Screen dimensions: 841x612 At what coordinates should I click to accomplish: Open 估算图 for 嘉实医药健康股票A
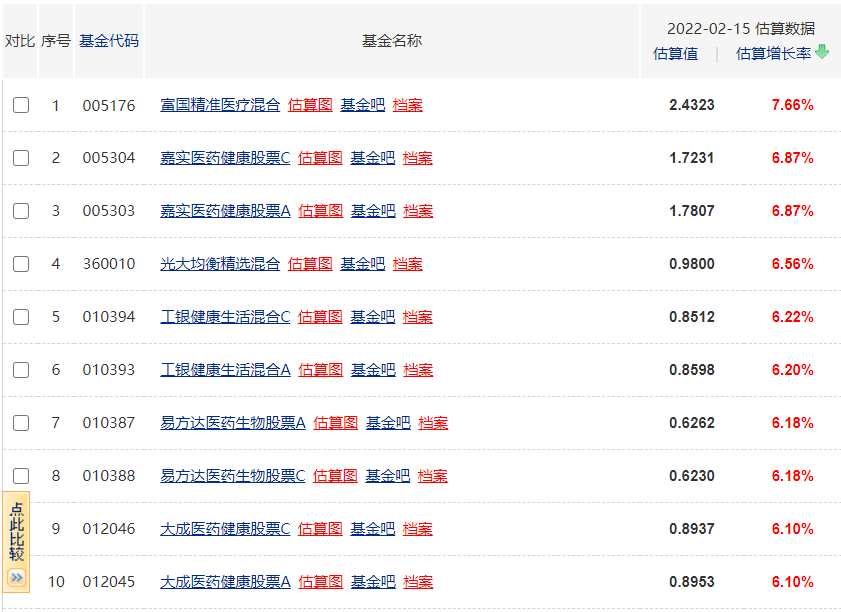click(321, 211)
